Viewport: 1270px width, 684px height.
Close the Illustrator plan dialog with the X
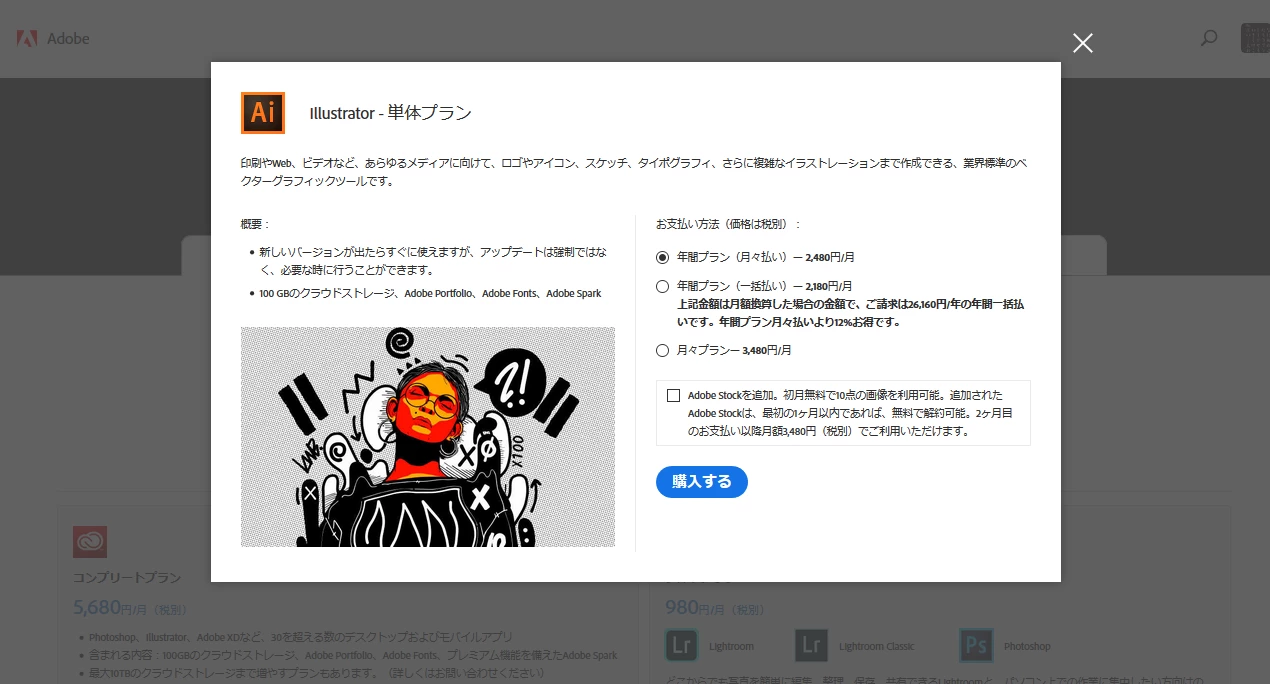pyautogui.click(x=1083, y=43)
